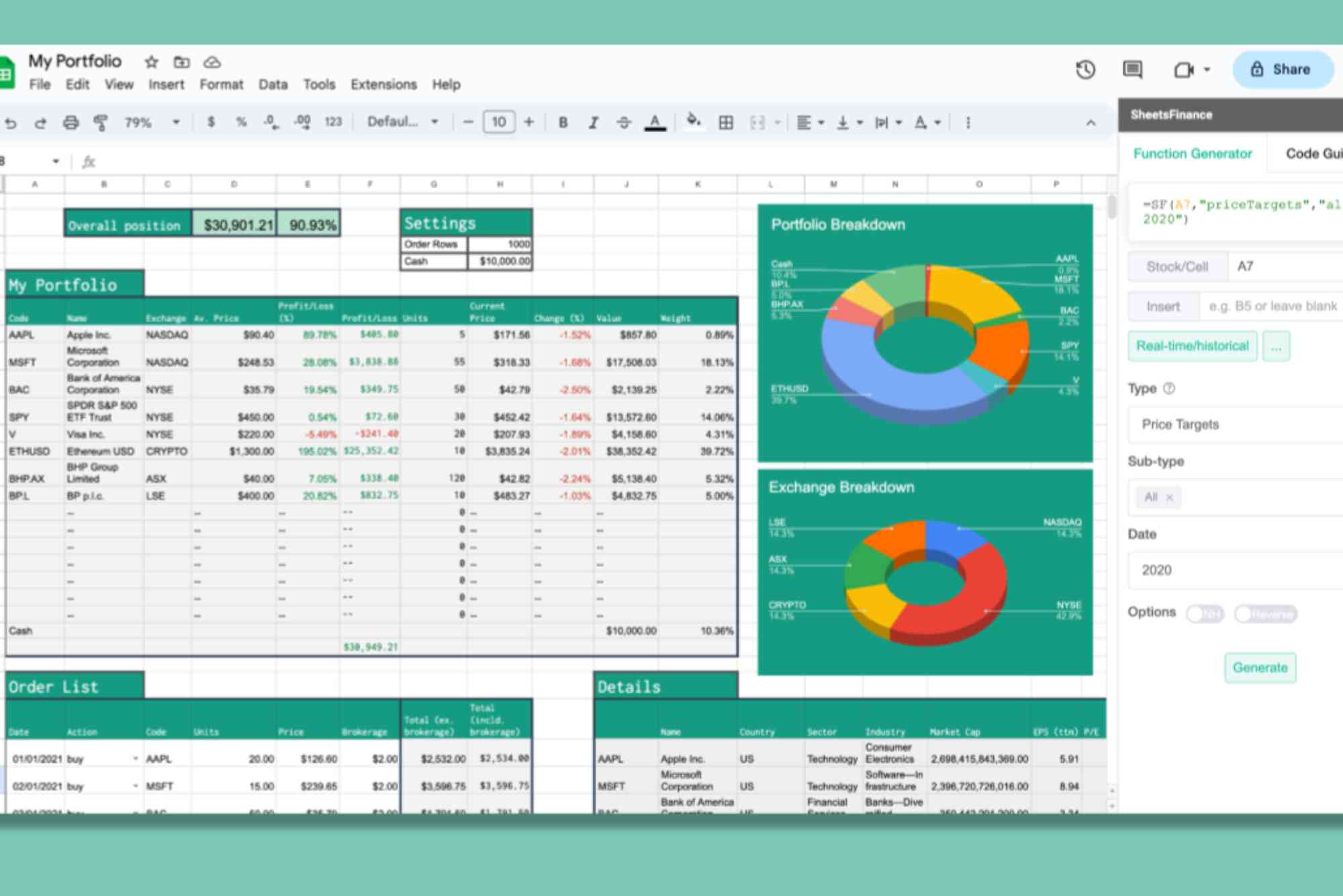Print the spreadsheet
This screenshot has width=1343, height=896.
(71, 123)
